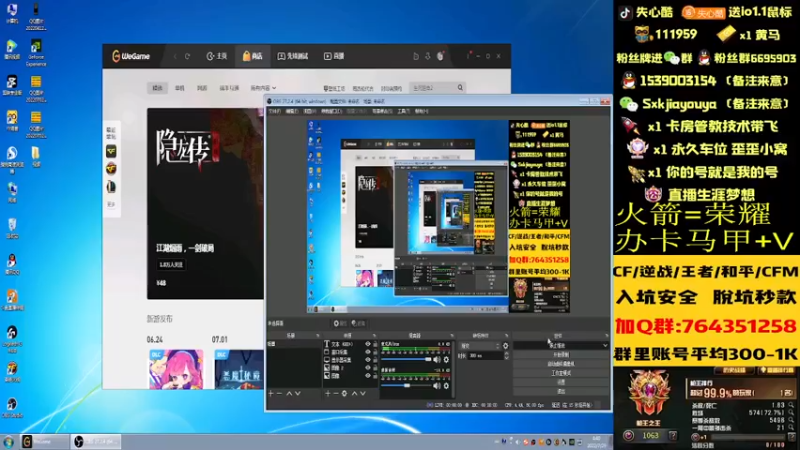Toggle lock on 窗口采集 source
800x450 pixels.
375,352
